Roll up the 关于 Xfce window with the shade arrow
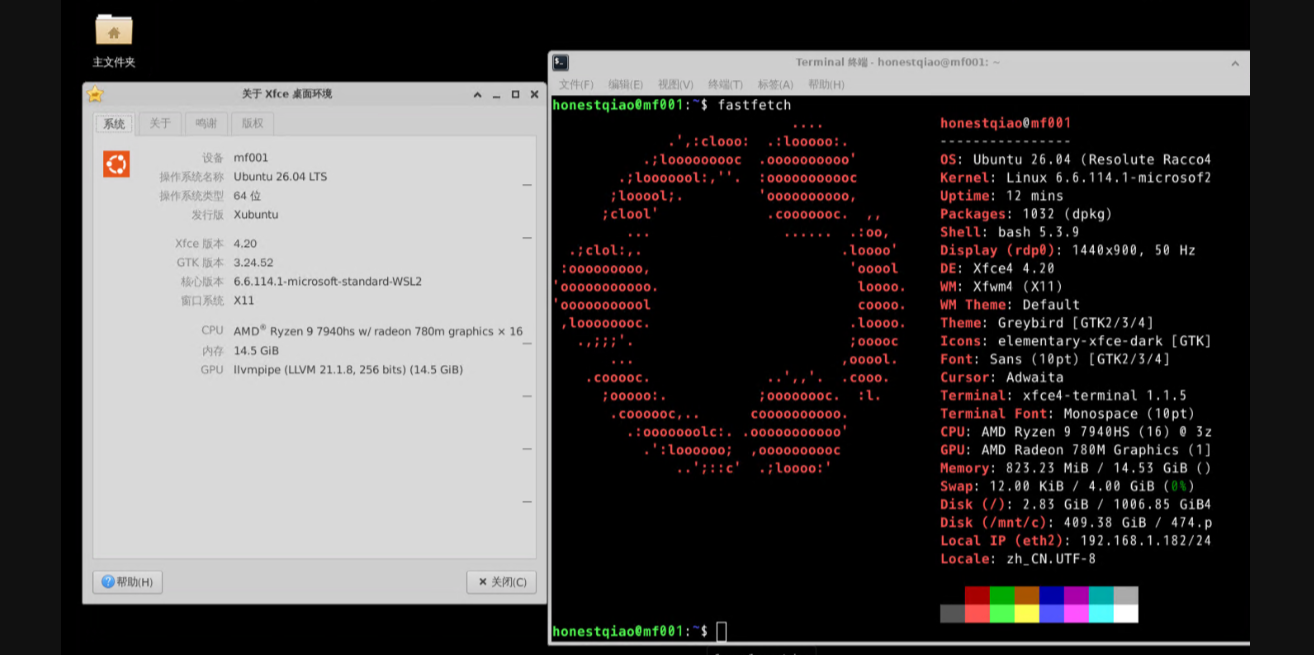Viewport: 1314px width, 655px height. (x=478, y=95)
